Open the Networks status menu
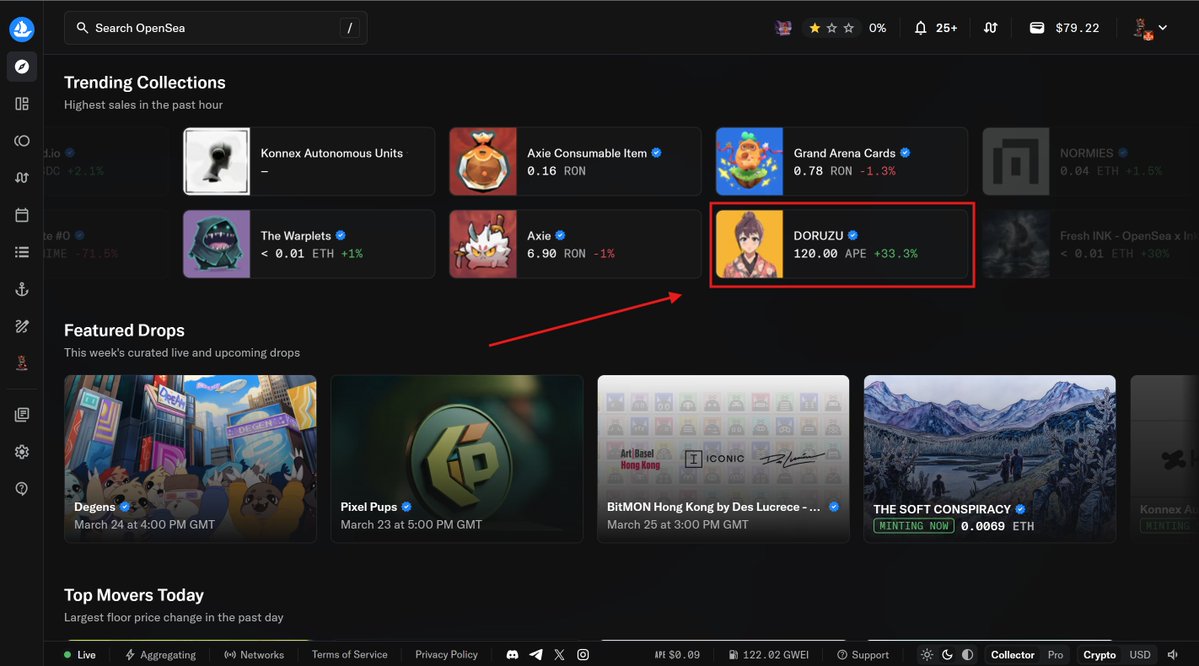This screenshot has height=666, width=1199. 254,655
